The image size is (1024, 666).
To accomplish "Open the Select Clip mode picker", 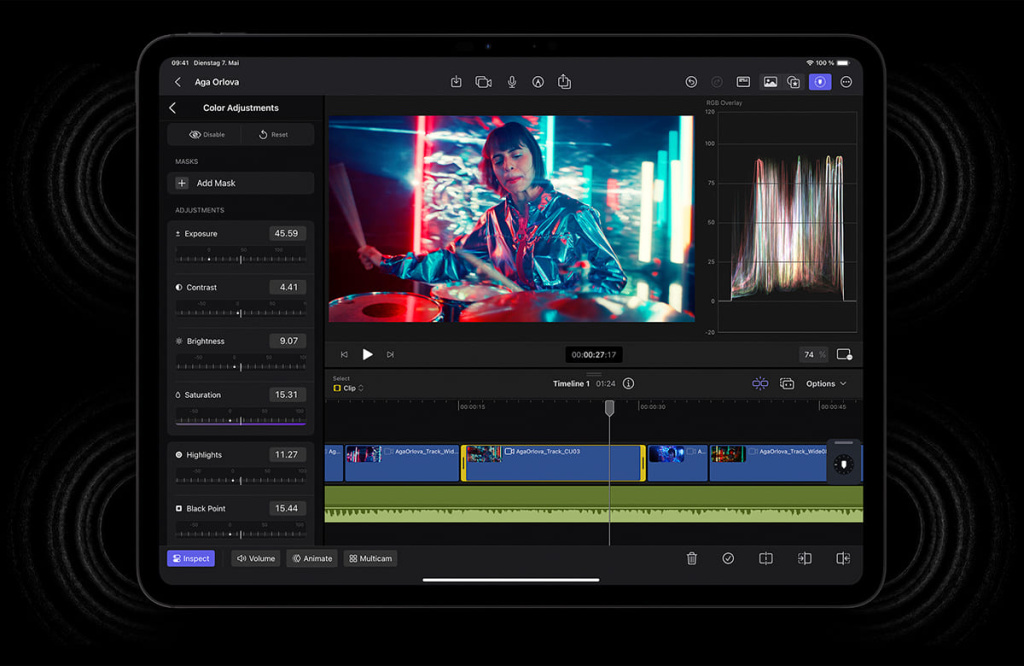I will (349, 388).
